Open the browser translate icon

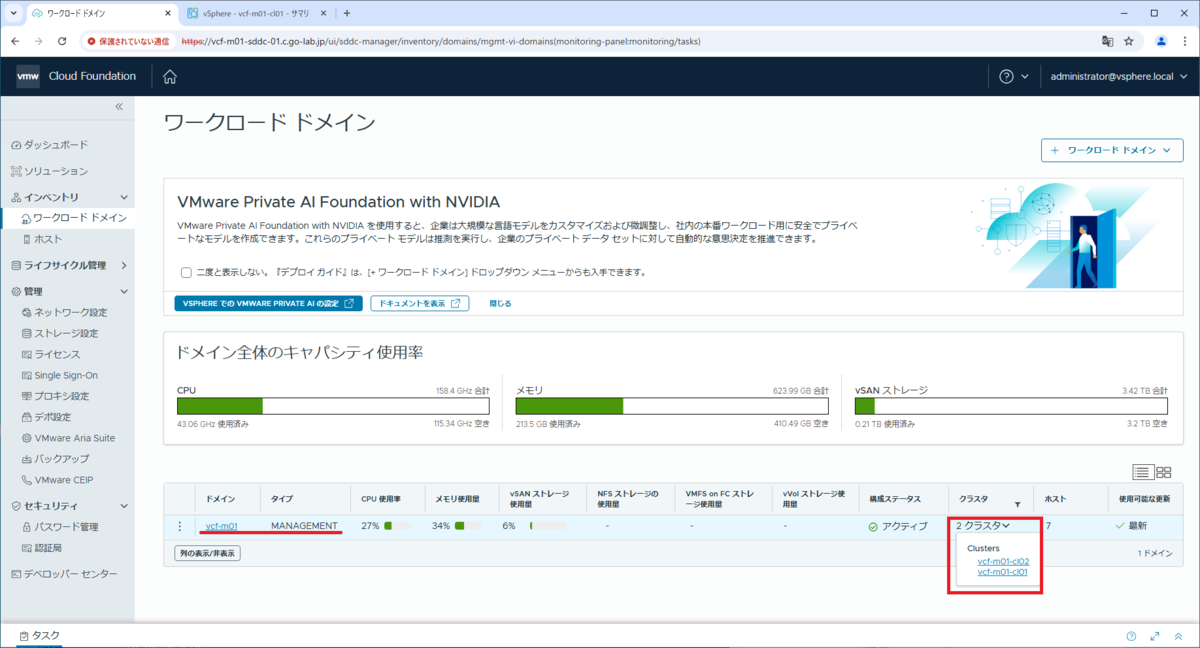tap(1107, 41)
